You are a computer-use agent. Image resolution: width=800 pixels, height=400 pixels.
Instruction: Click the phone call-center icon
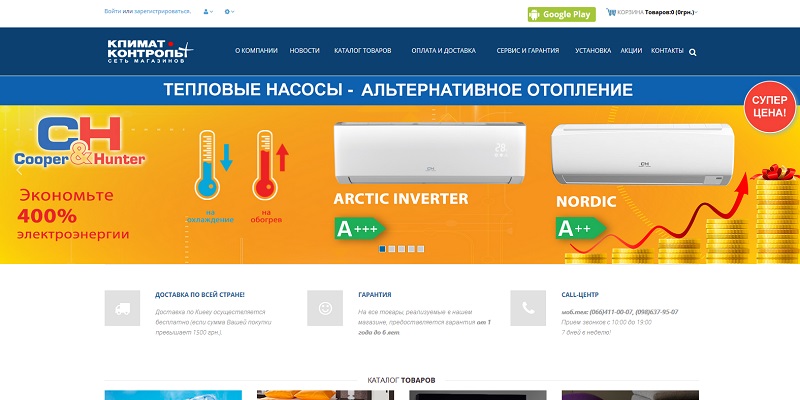pyautogui.click(x=528, y=308)
